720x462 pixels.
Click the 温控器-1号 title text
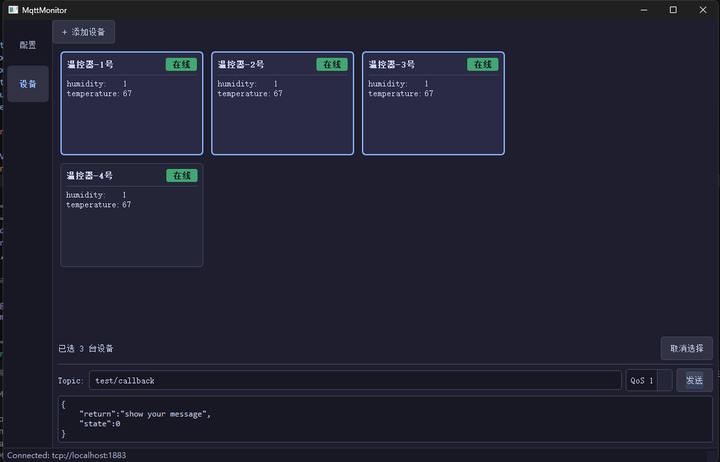pos(90,64)
